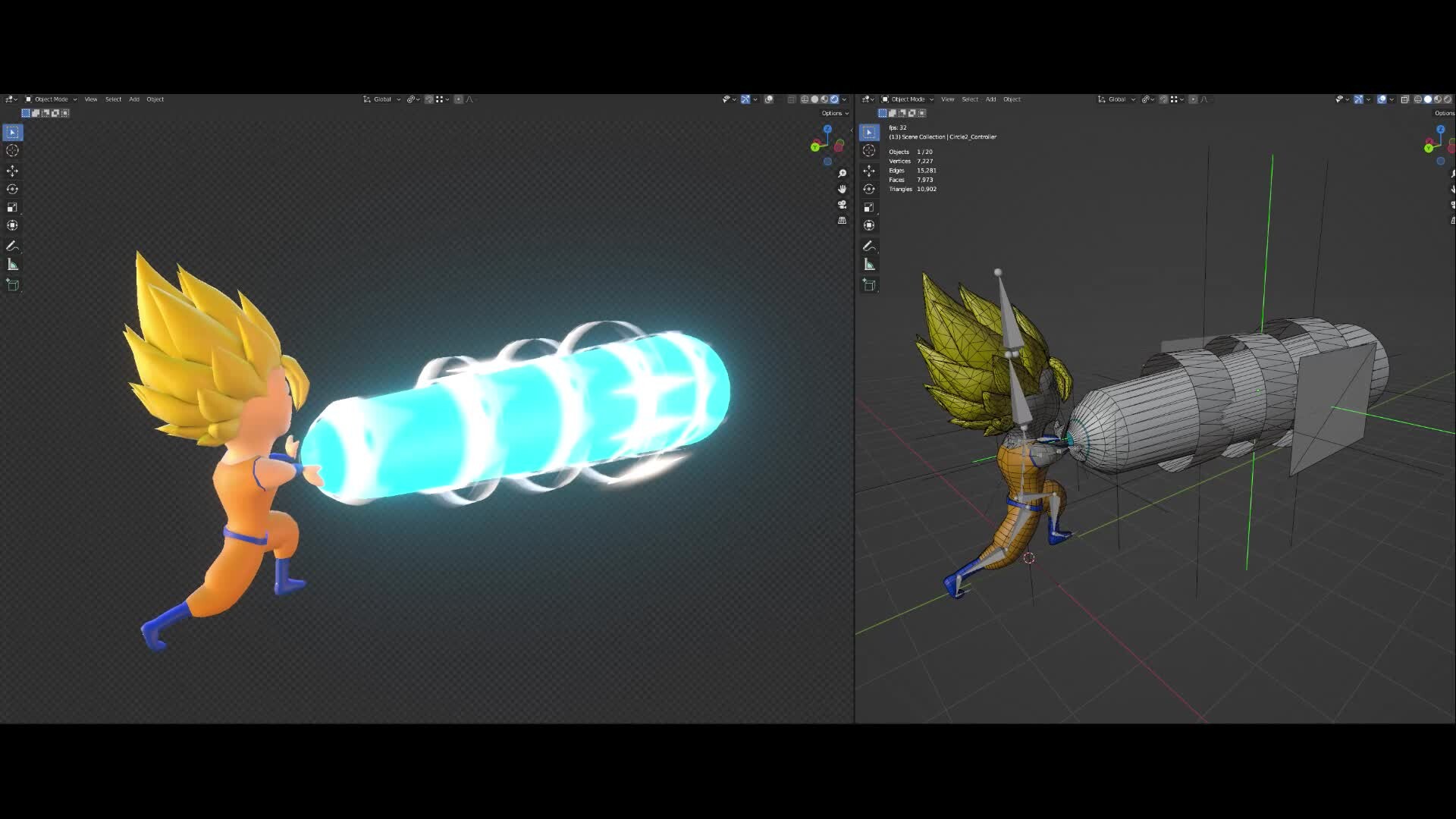Select the Annotate tool in right viewport

tap(869, 246)
